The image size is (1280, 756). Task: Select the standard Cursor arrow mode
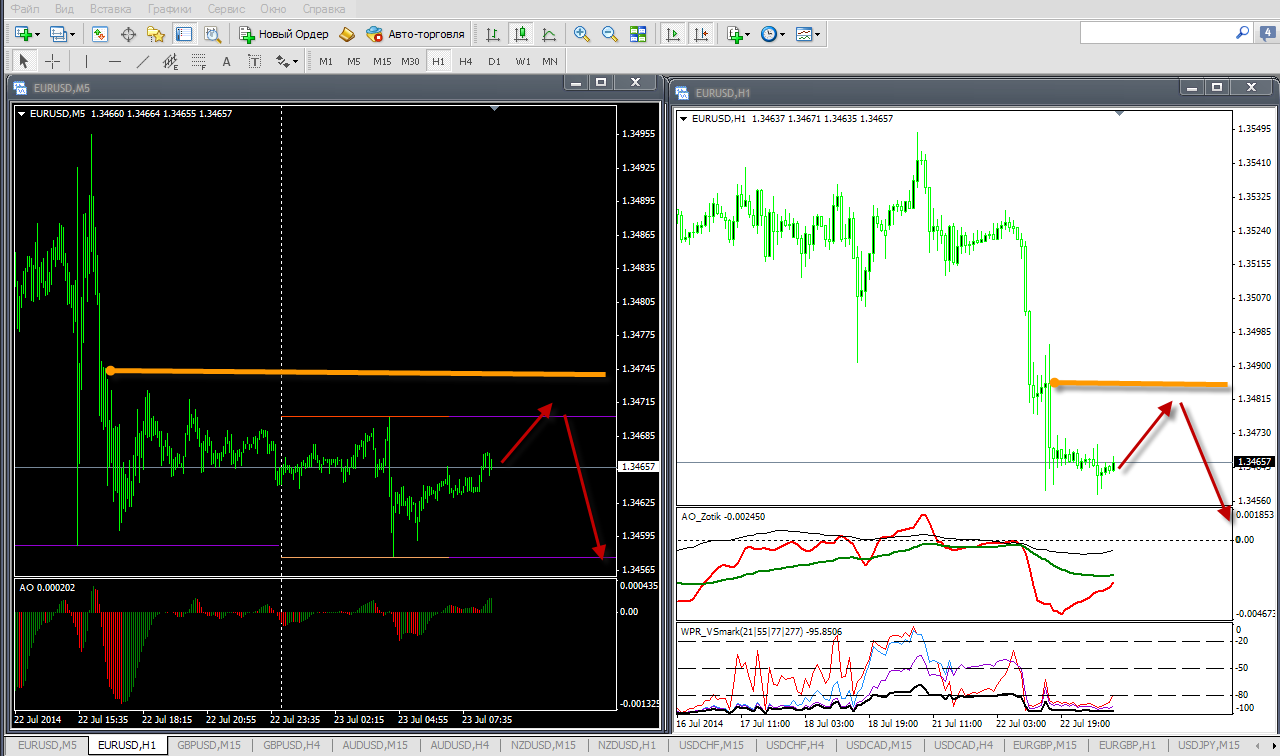point(24,61)
